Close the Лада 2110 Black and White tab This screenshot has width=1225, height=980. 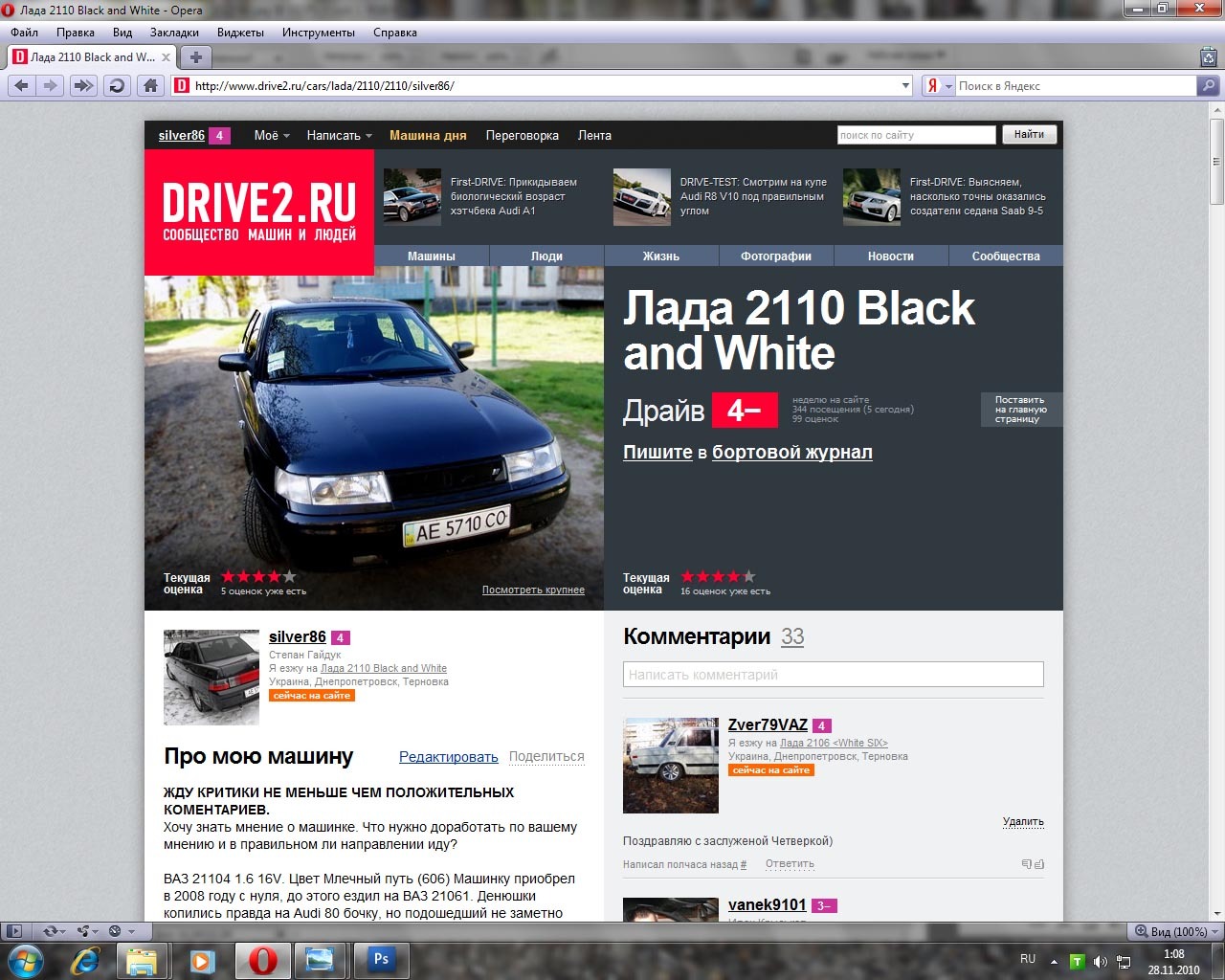point(166,57)
